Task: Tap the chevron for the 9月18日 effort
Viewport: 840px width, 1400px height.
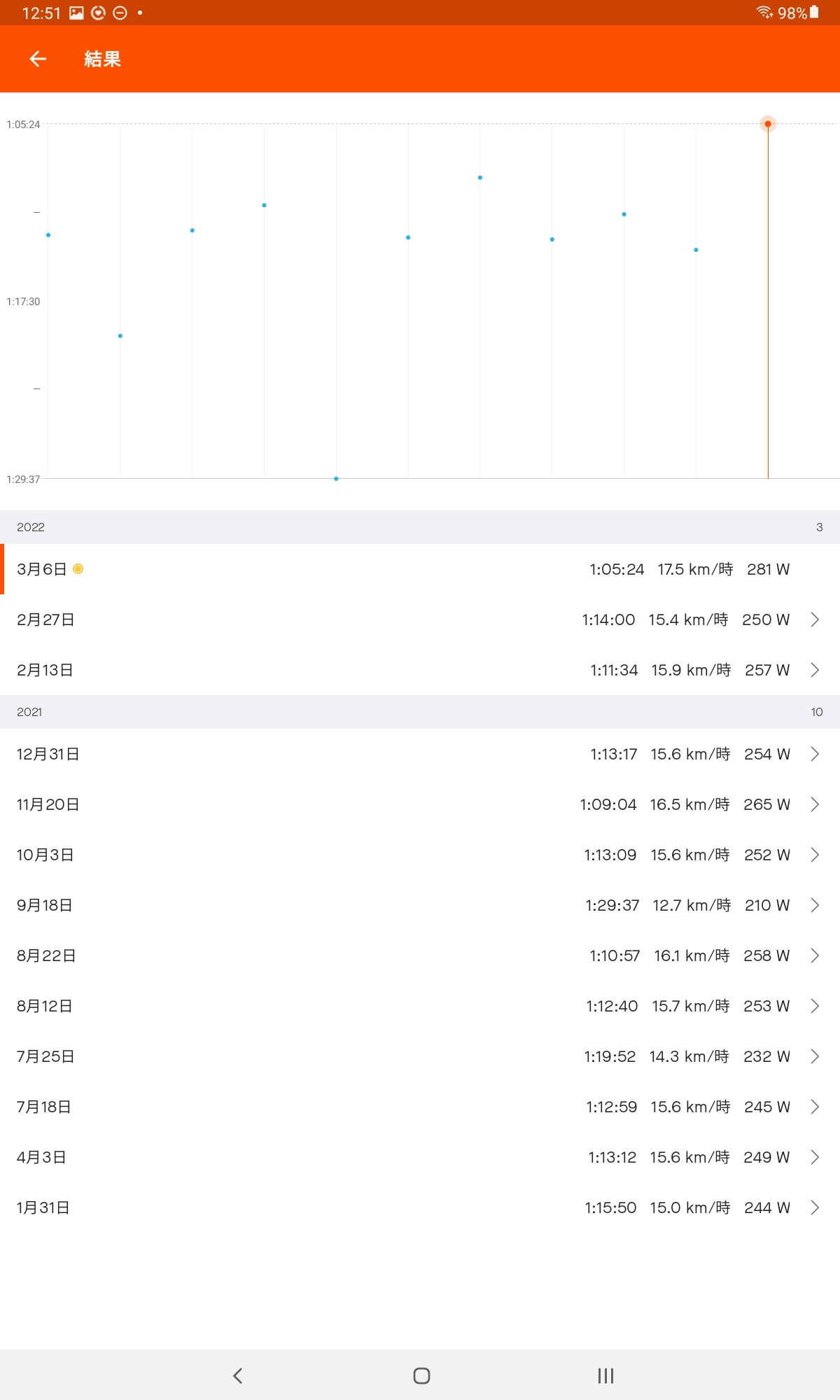Action: (x=815, y=905)
